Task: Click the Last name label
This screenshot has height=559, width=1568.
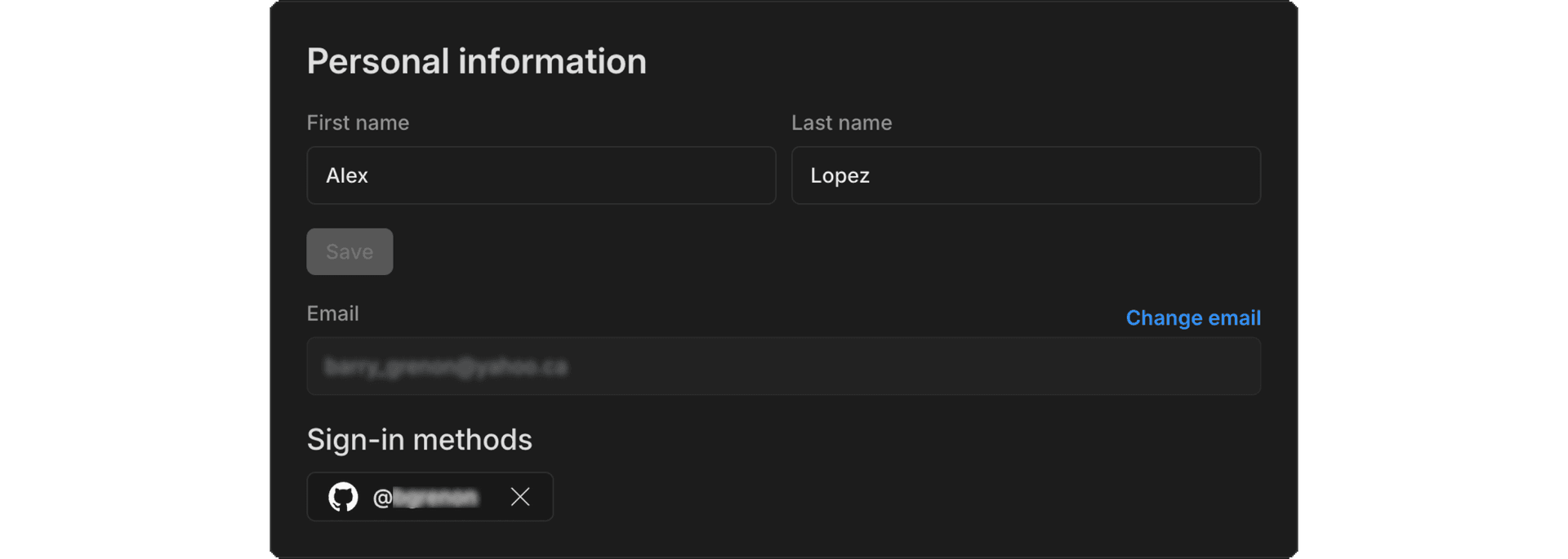Action: tap(841, 122)
